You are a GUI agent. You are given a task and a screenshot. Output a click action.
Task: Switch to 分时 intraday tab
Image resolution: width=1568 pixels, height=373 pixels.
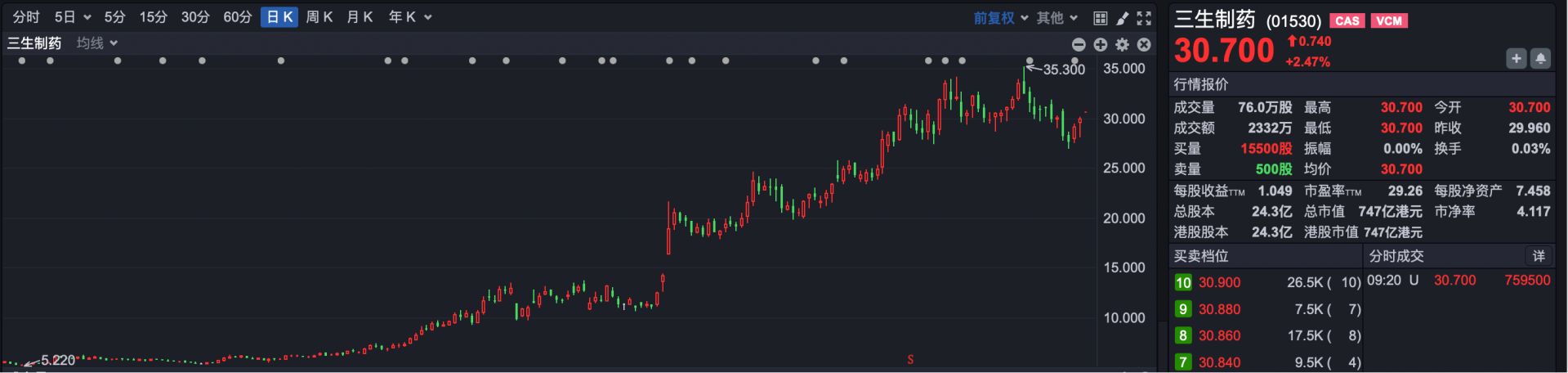pyautogui.click(x=26, y=17)
